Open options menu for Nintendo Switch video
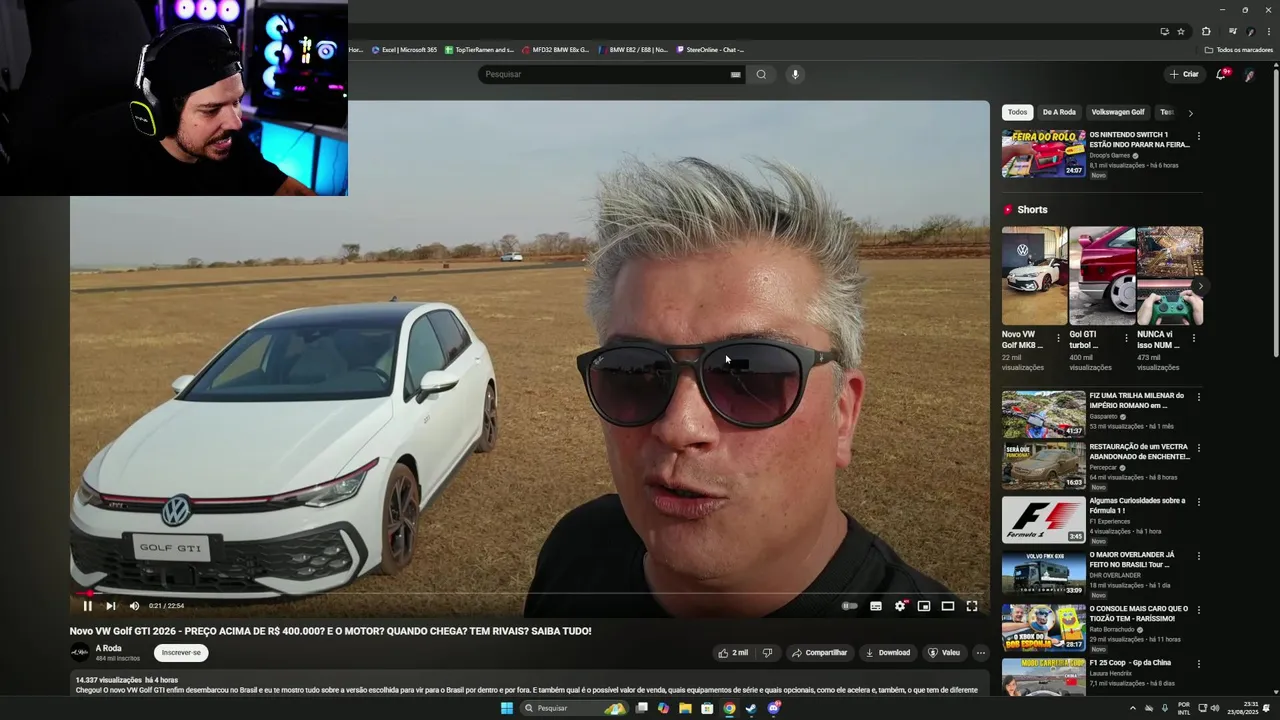This screenshot has width=1280, height=720. (1199, 136)
